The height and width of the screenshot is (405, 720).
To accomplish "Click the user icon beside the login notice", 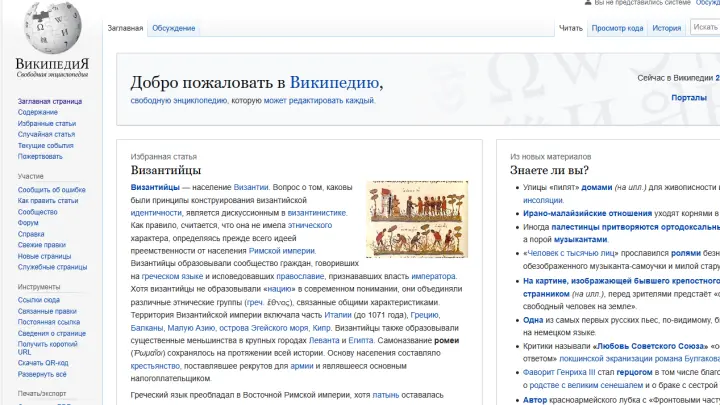I will [x=588, y=2].
